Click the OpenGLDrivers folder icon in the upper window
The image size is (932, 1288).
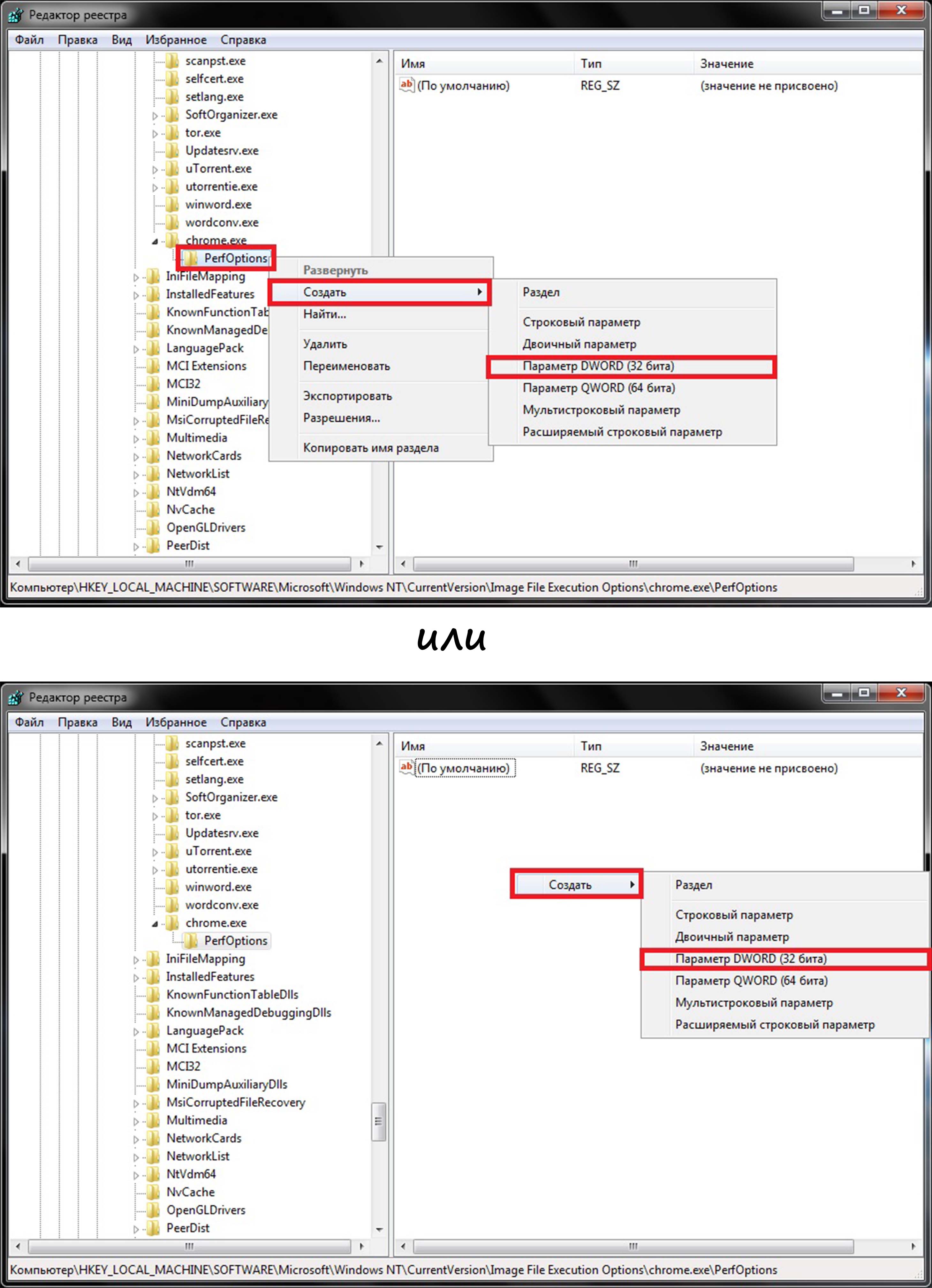pos(153,528)
